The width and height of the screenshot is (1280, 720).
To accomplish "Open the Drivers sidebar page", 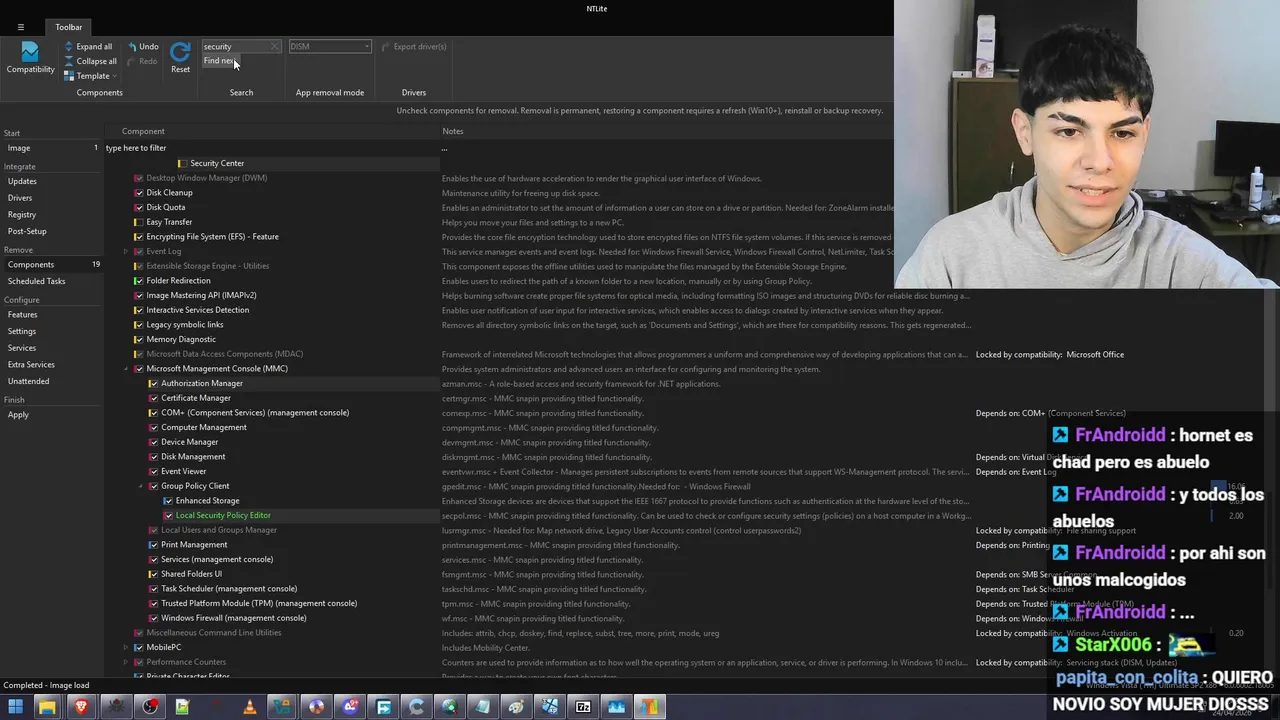I will 20,198.
